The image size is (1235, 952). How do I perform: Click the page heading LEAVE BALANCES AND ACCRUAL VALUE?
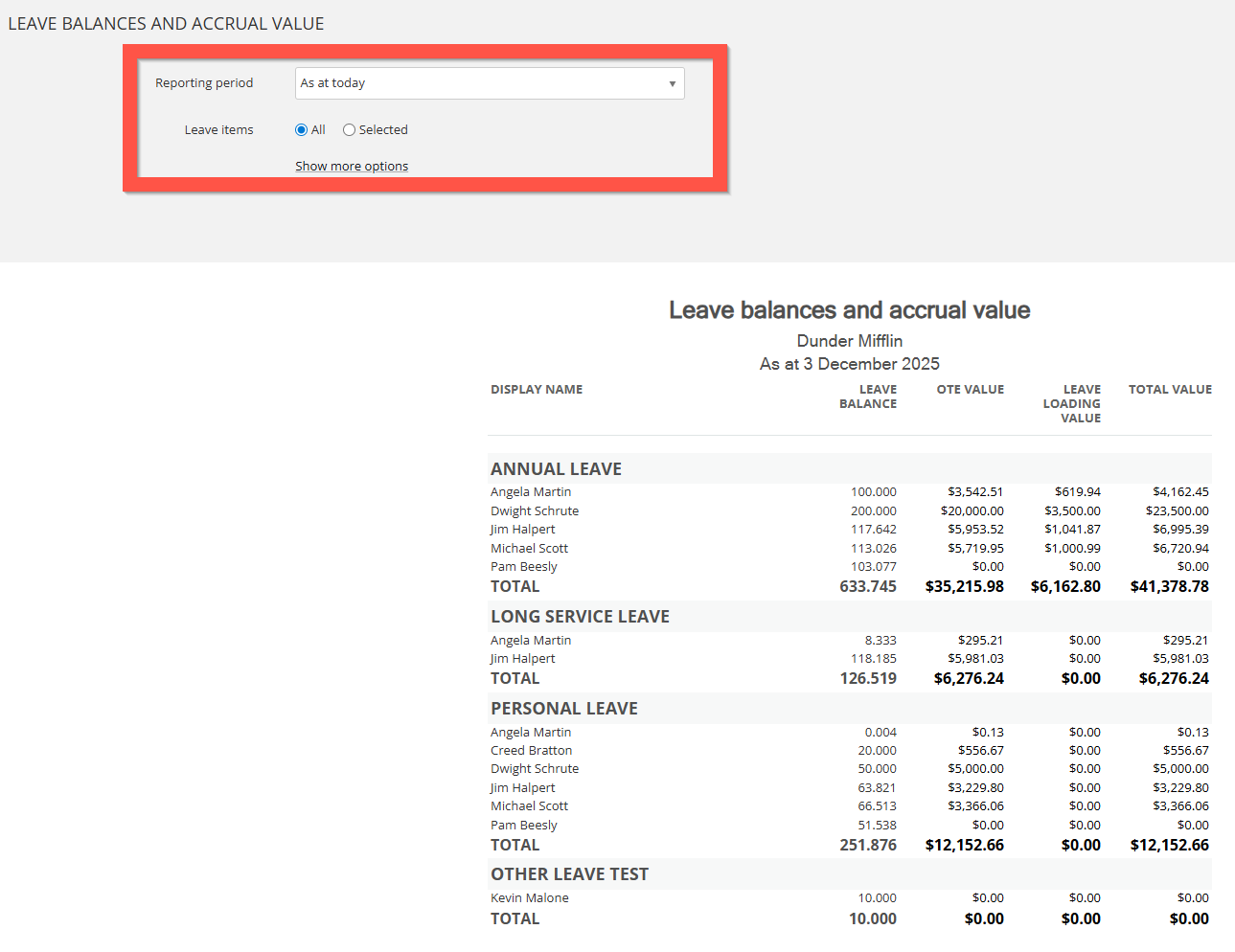point(166,24)
